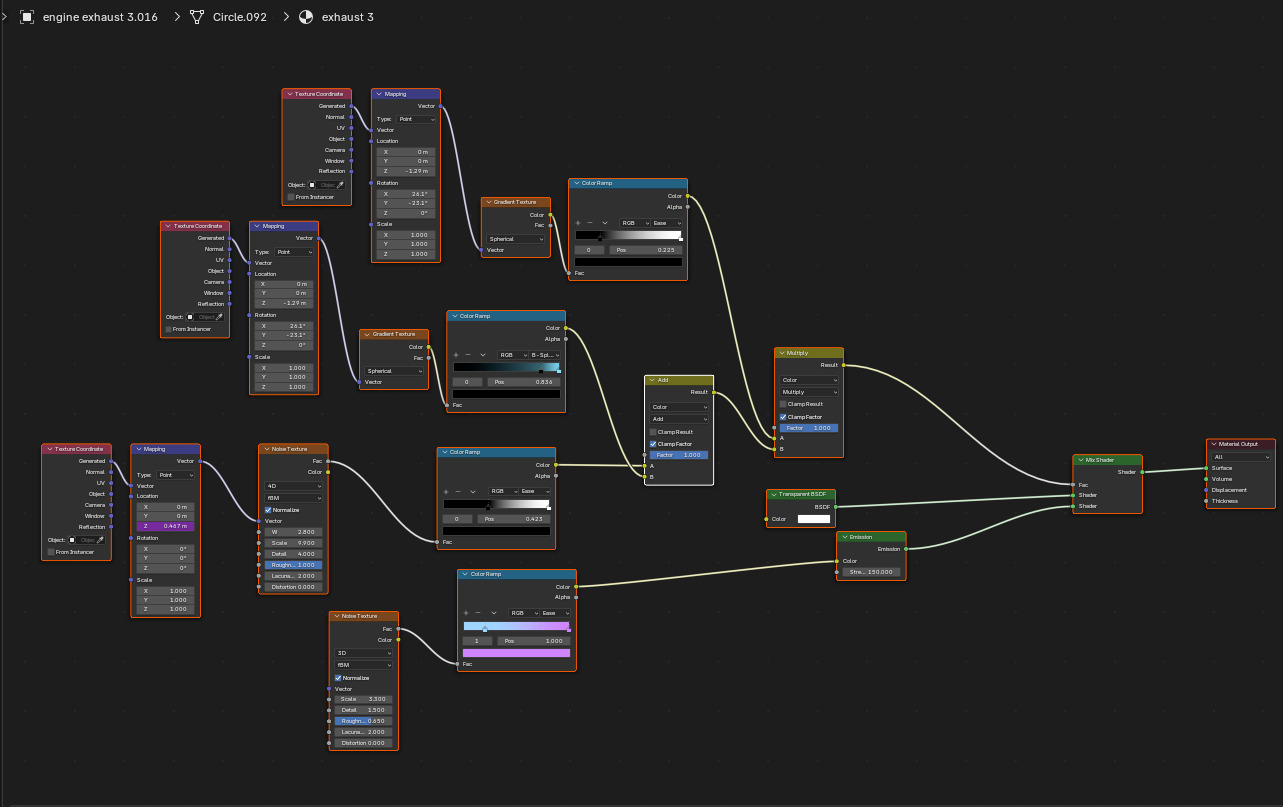Click the Volume socket on Material Output
The image size is (1283, 807).
[1207, 479]
